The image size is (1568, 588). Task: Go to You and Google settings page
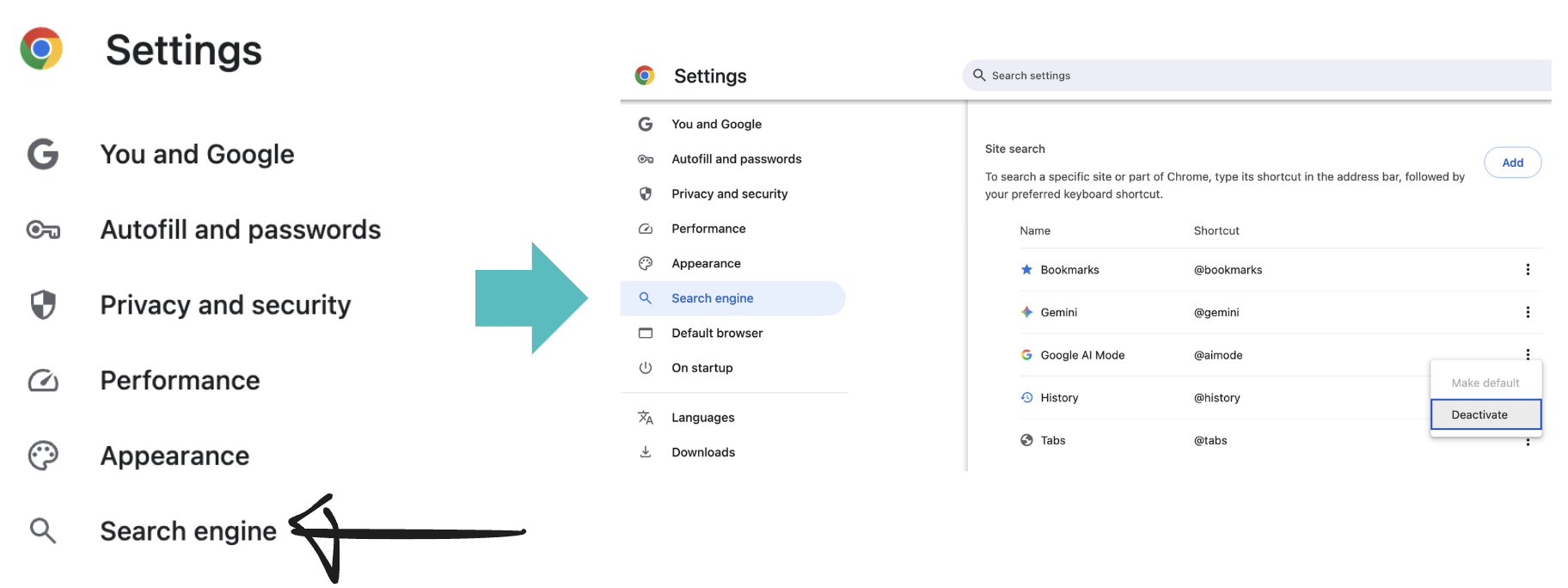tap(716, 125)
